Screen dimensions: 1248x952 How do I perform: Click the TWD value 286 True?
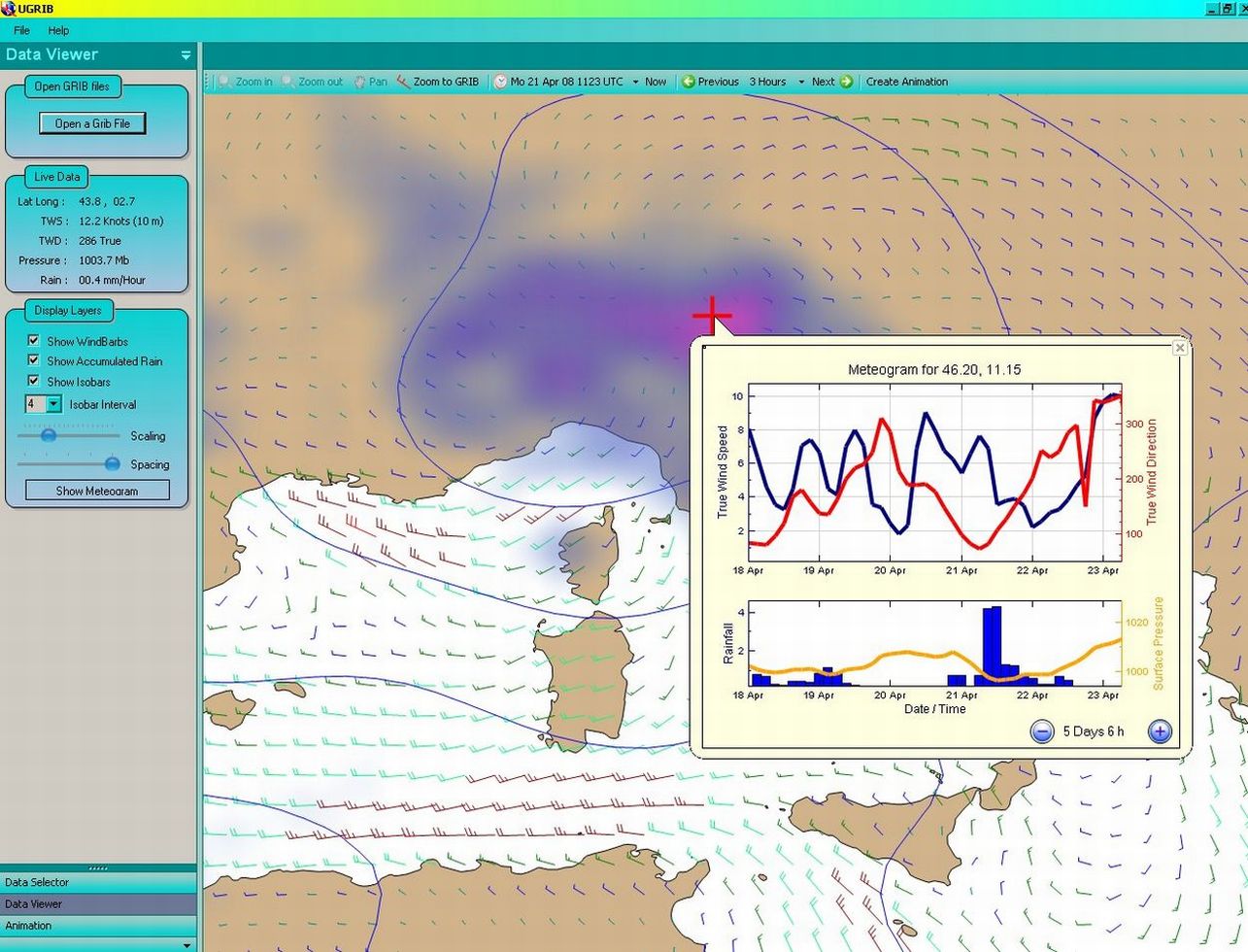pos(100,241)
